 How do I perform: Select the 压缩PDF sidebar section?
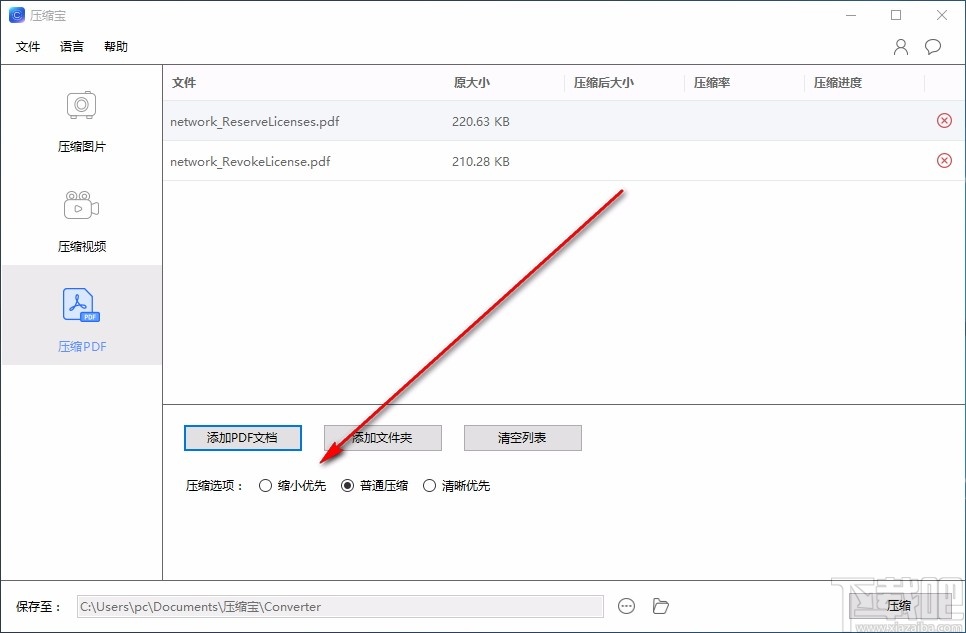pyautogui.click(x=81, y=315)
